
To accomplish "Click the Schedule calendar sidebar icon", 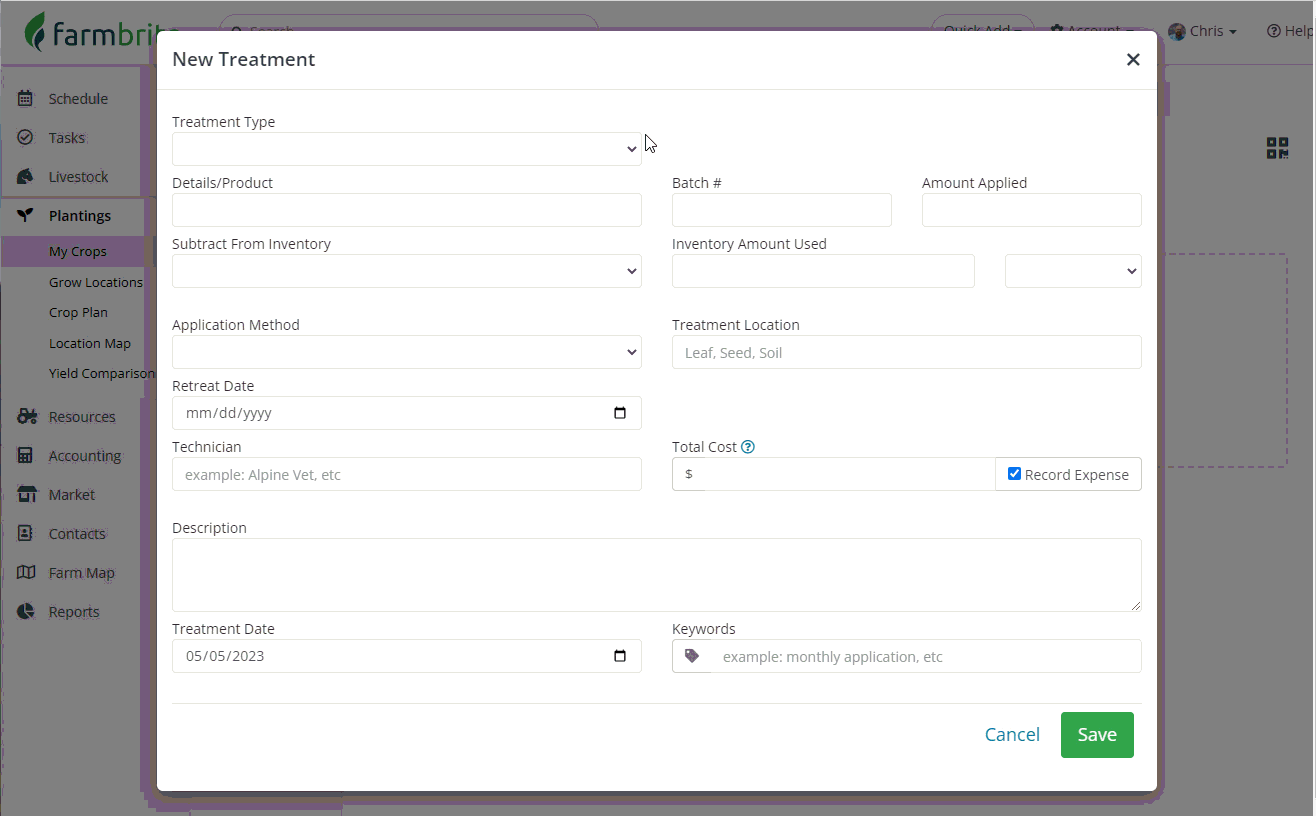I will [26, 99].
